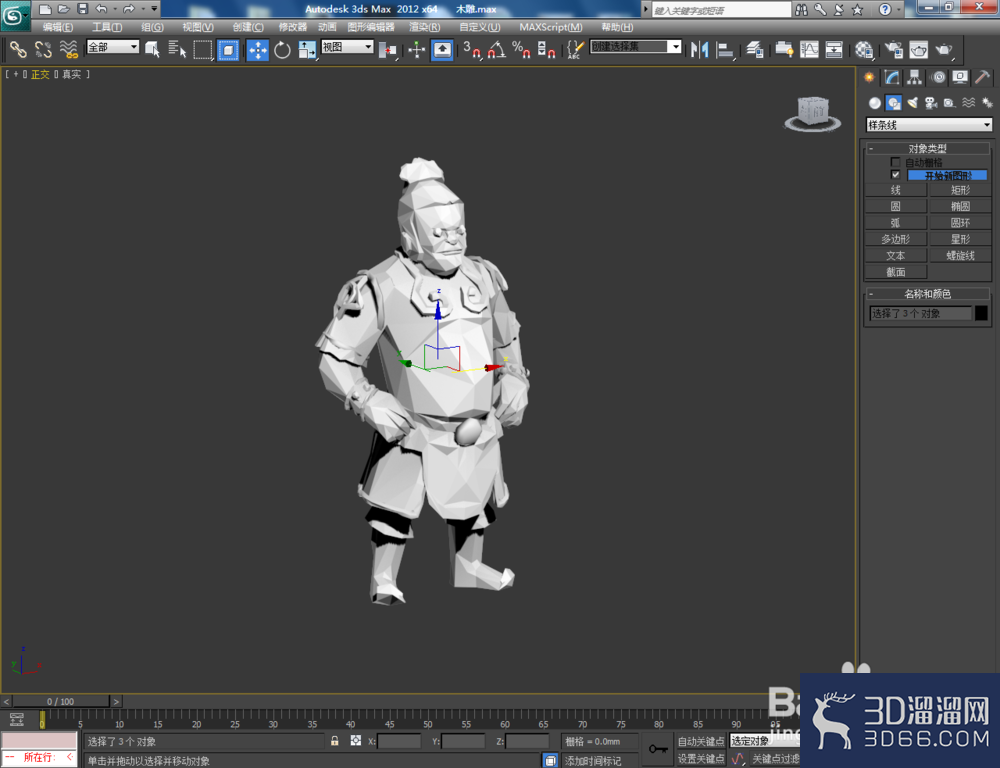The width and height of the screenshot is (1000, 768).
Task: Open Edit Named Selection Sets tool
Action: coord(575,49)
